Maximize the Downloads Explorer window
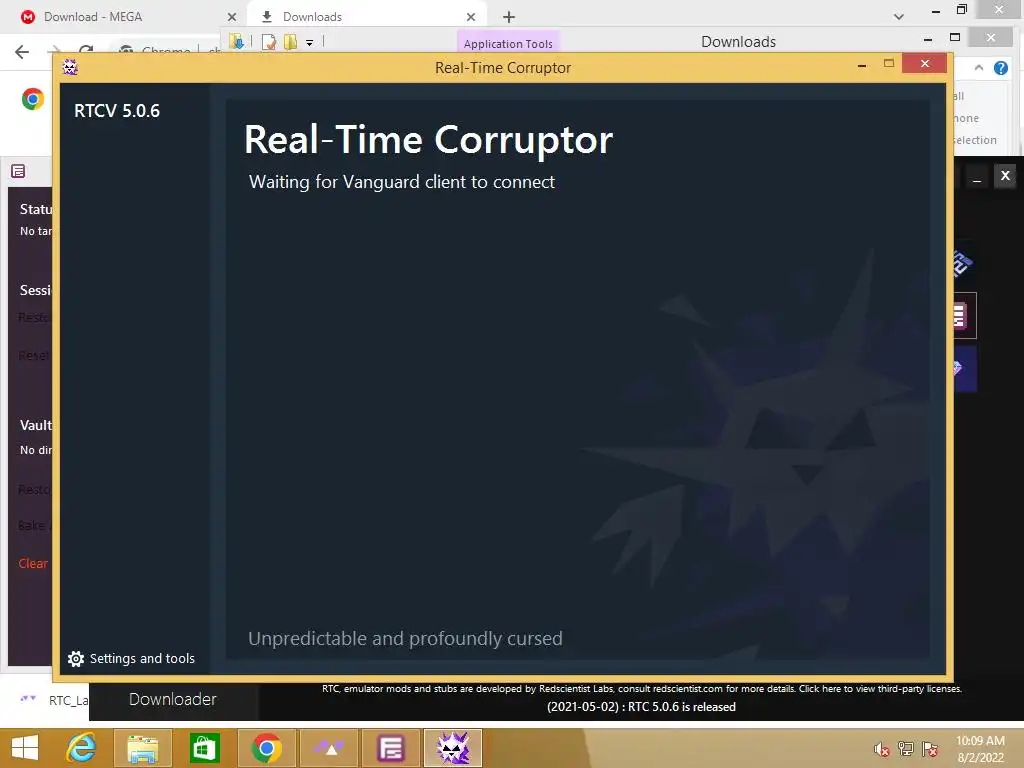The width and height of the screenshot is (1024, 768). (x=955, y=38)
